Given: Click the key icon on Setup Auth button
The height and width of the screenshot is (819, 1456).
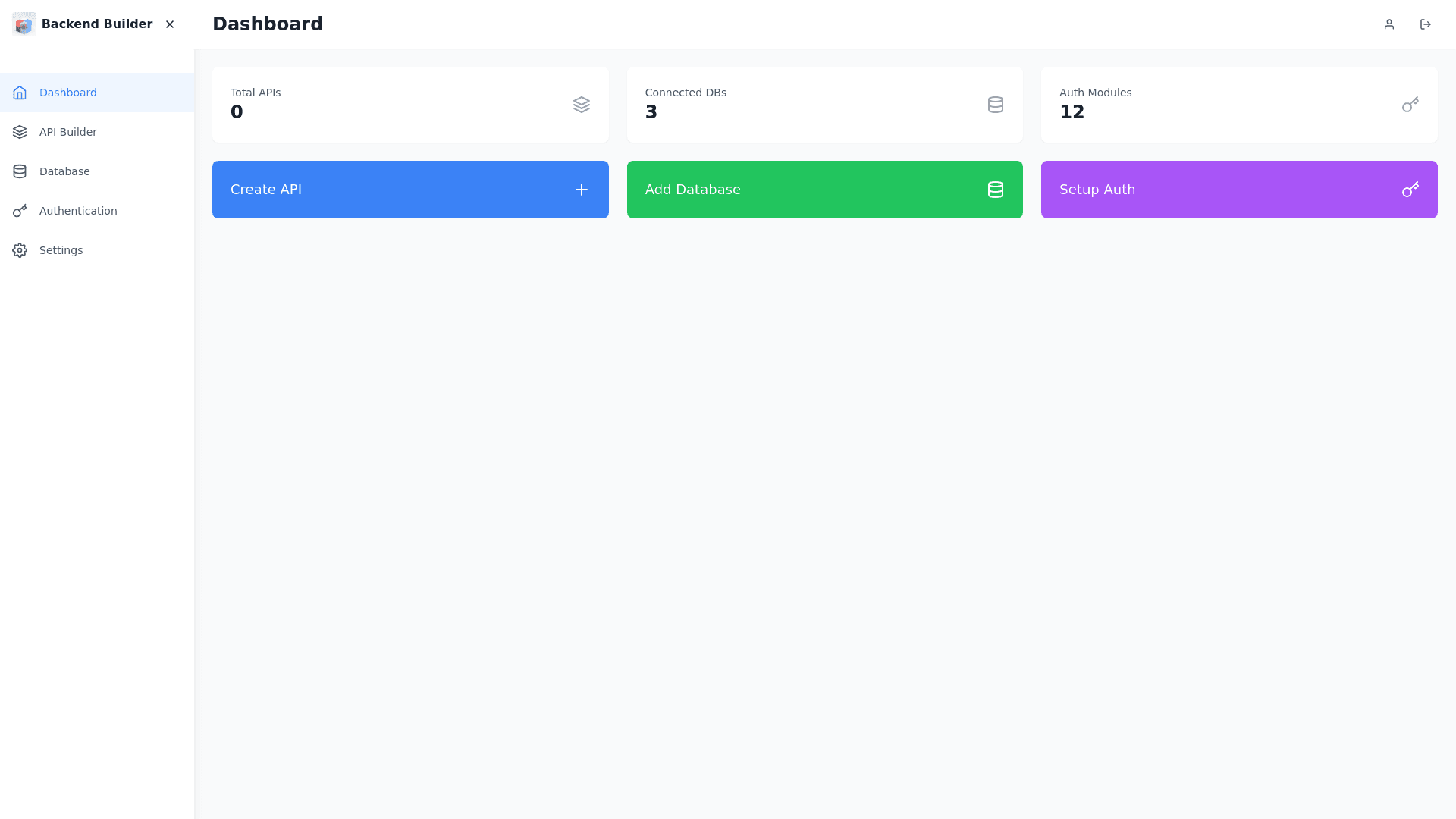Looking at the screenshot, I should (1410, 190).
